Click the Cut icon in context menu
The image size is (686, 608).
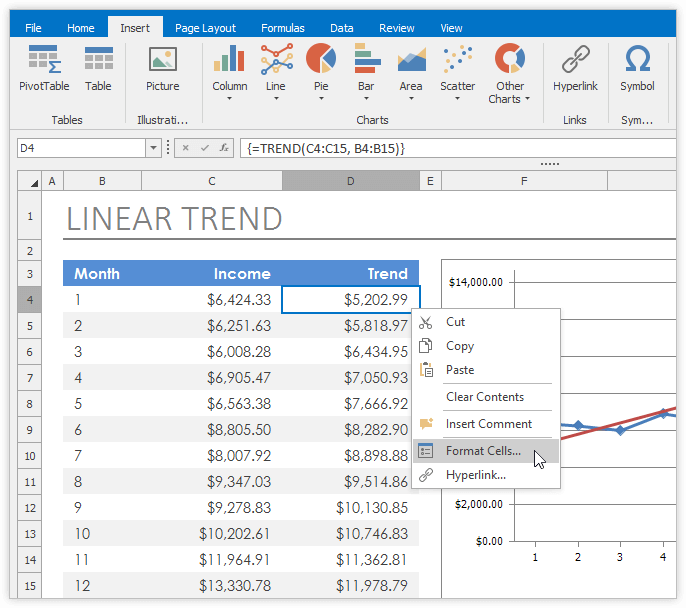[426, 322]
